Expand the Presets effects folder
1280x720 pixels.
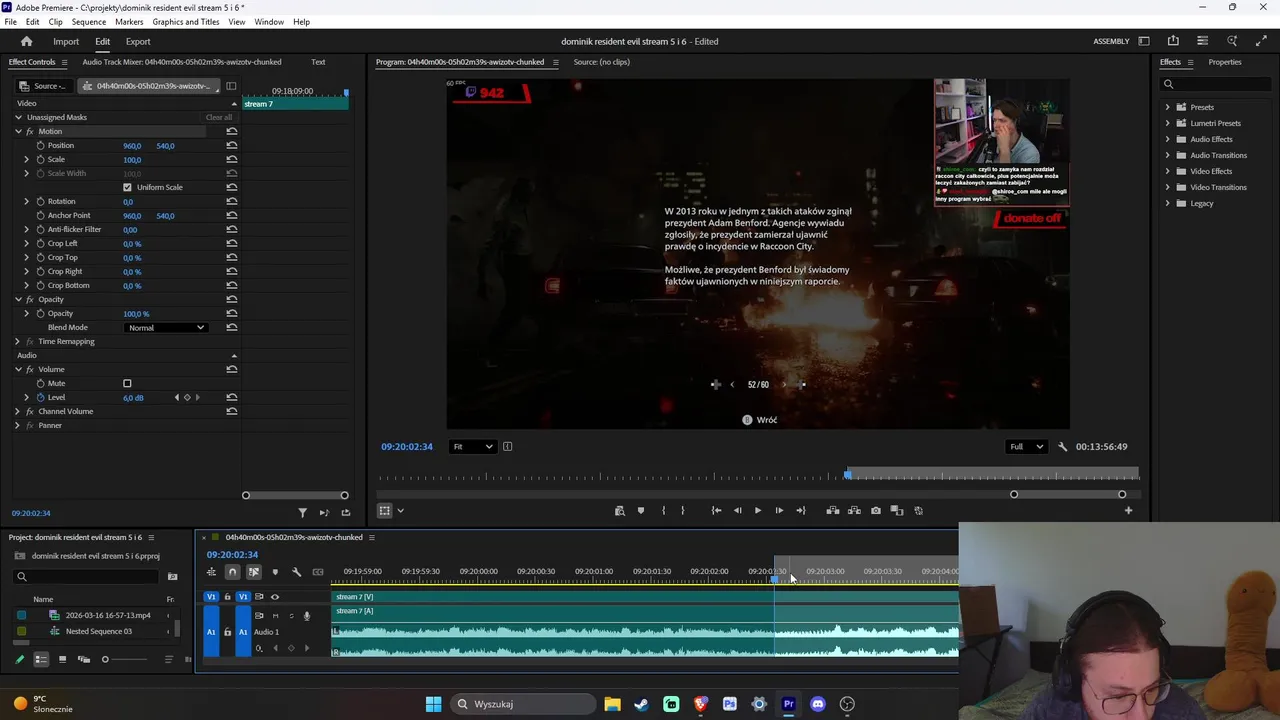1167,107
